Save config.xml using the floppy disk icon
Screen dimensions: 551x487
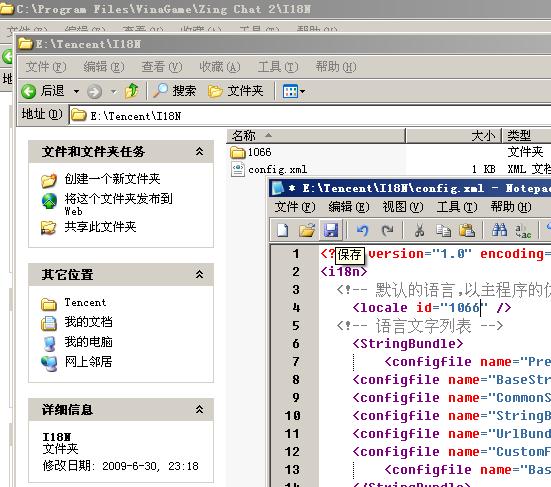point(331,230)
